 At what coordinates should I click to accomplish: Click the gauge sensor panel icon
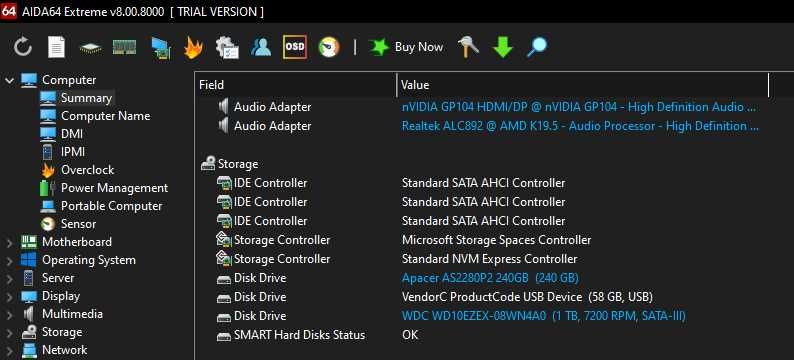pyautogui.click(x=329, y=48)
